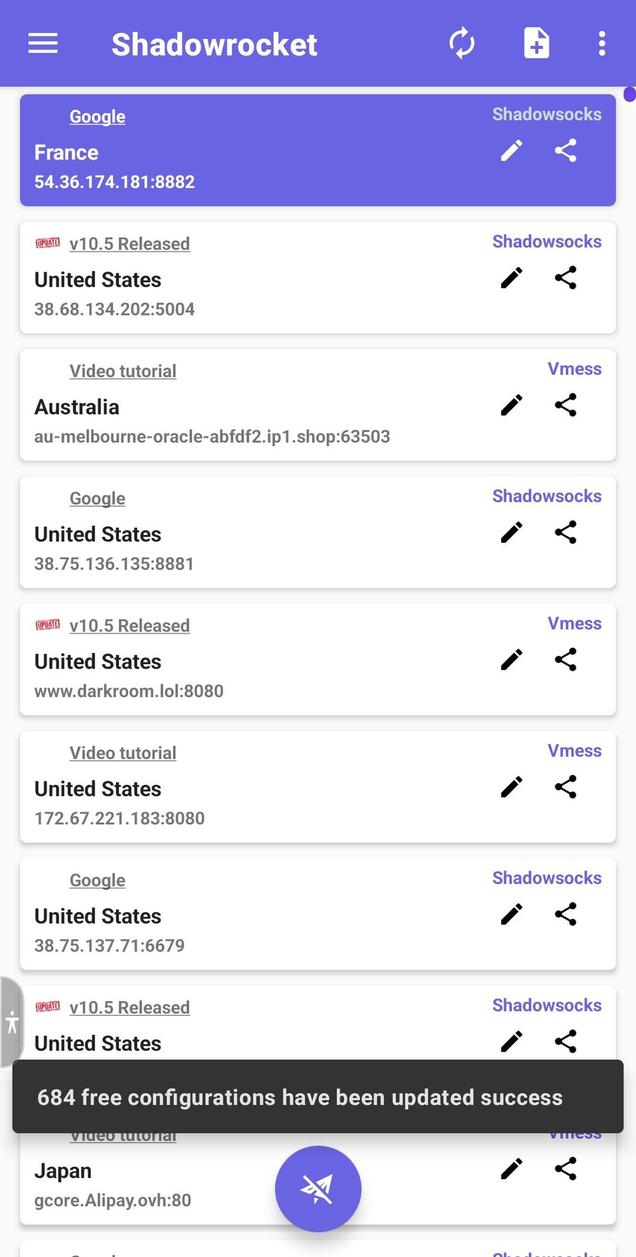This screenshot has height=1257, width=636.
Task: Open the v10.5 Released link
Action: pyautogui.click(x=129, y=243)
